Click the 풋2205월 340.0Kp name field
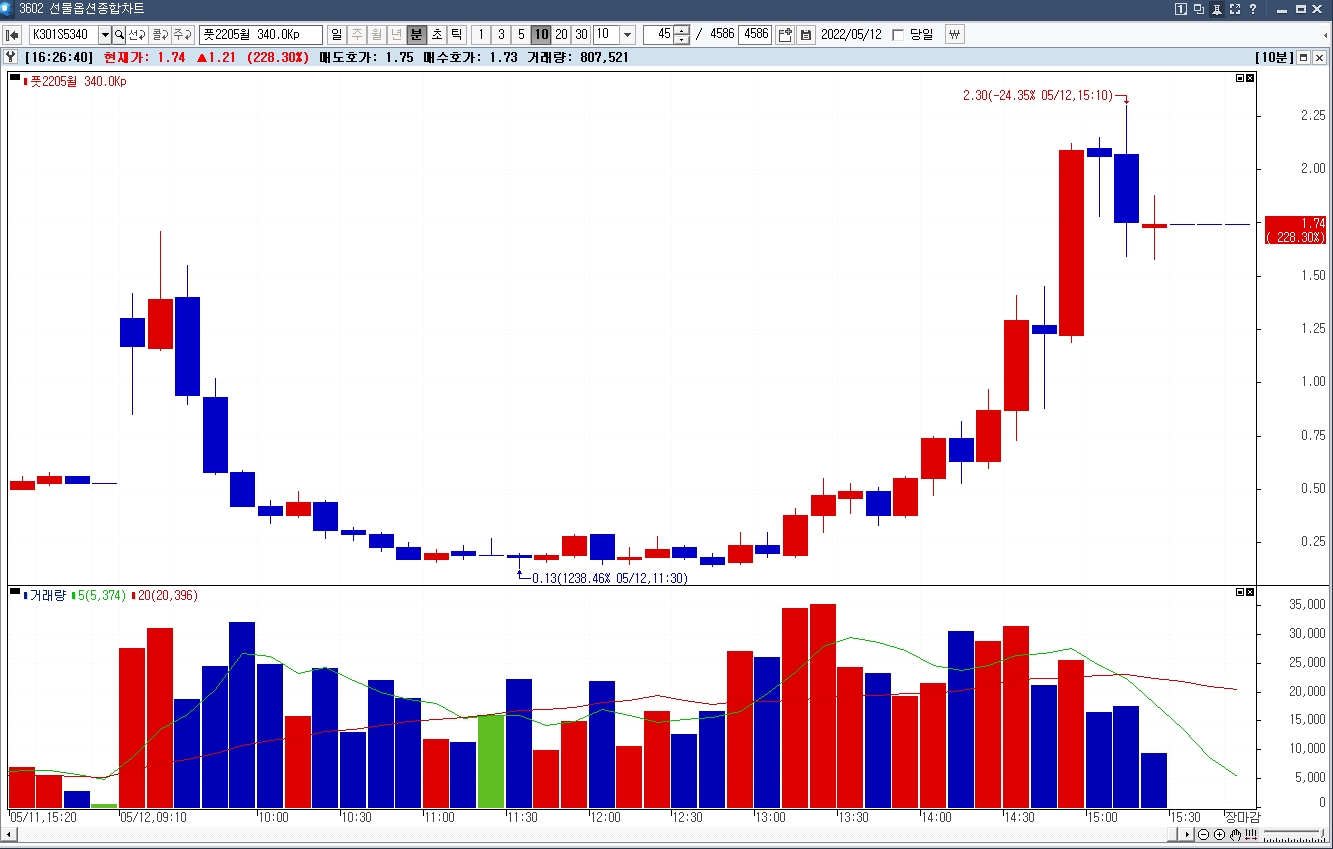This screenshot has width=1333, height=849. point(261,35)
